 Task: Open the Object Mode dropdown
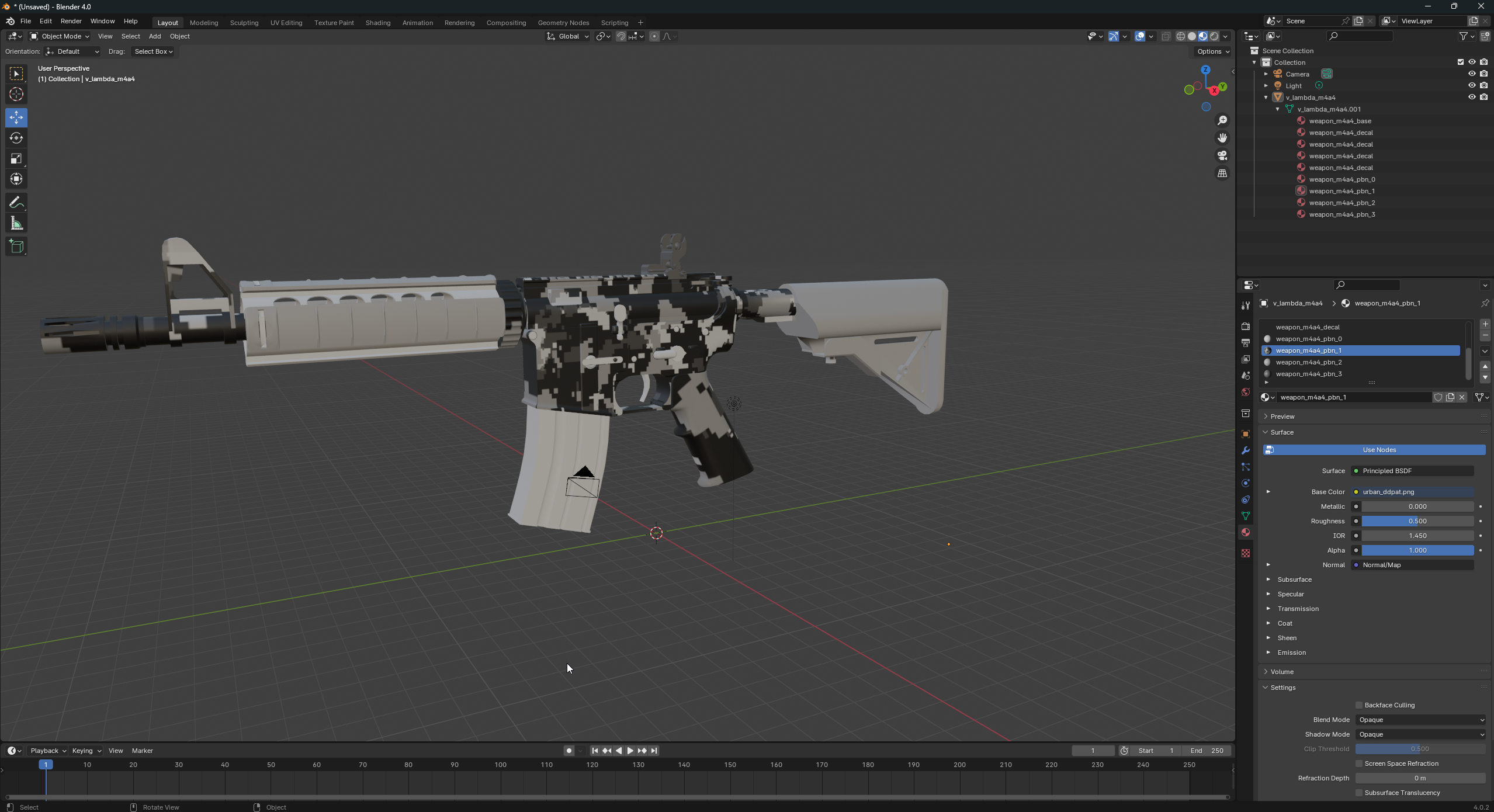[60, 36]
